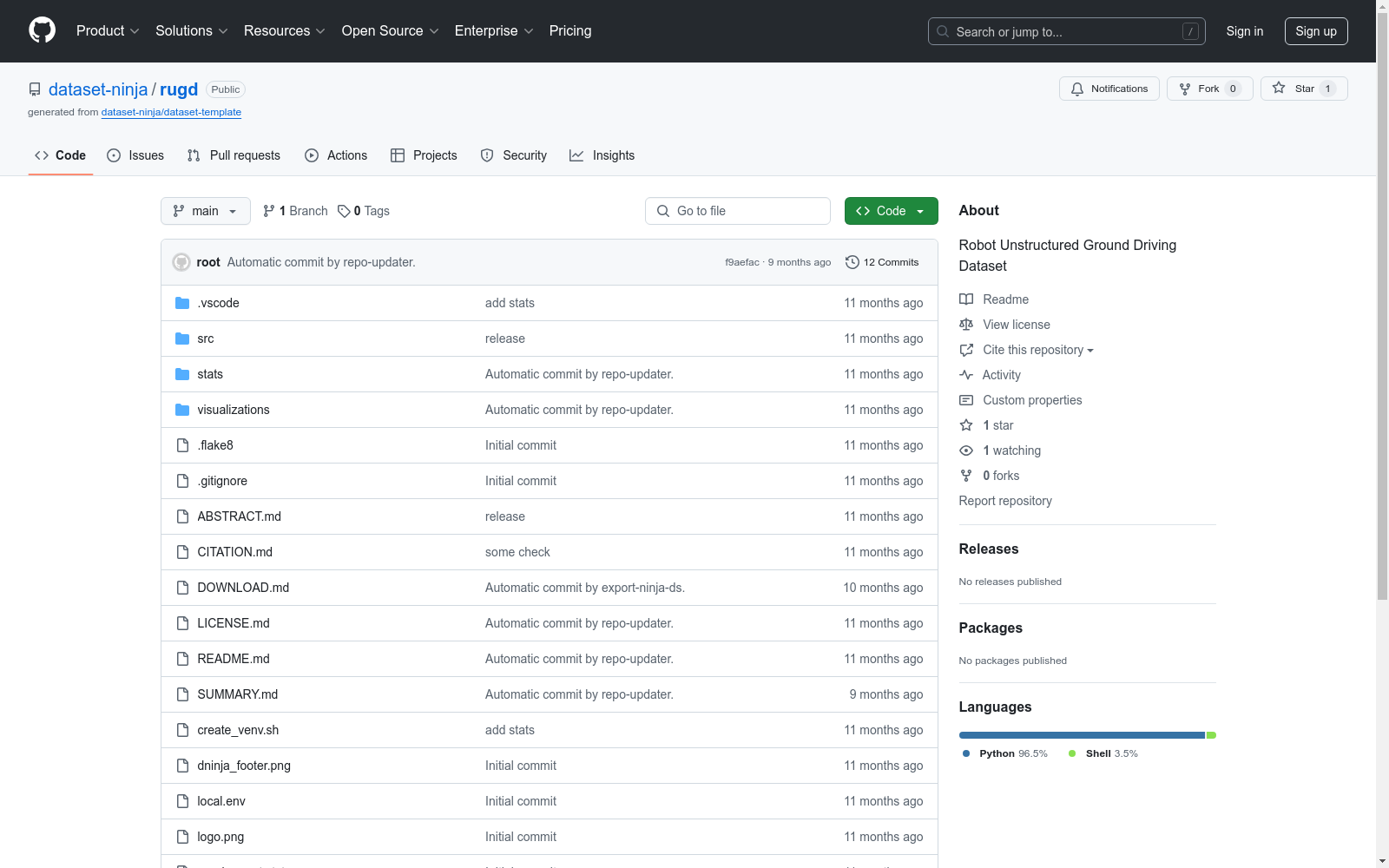Expand Cite this repository dropdown
The height and width of the screenshot is (868, 1389).
1038,350
